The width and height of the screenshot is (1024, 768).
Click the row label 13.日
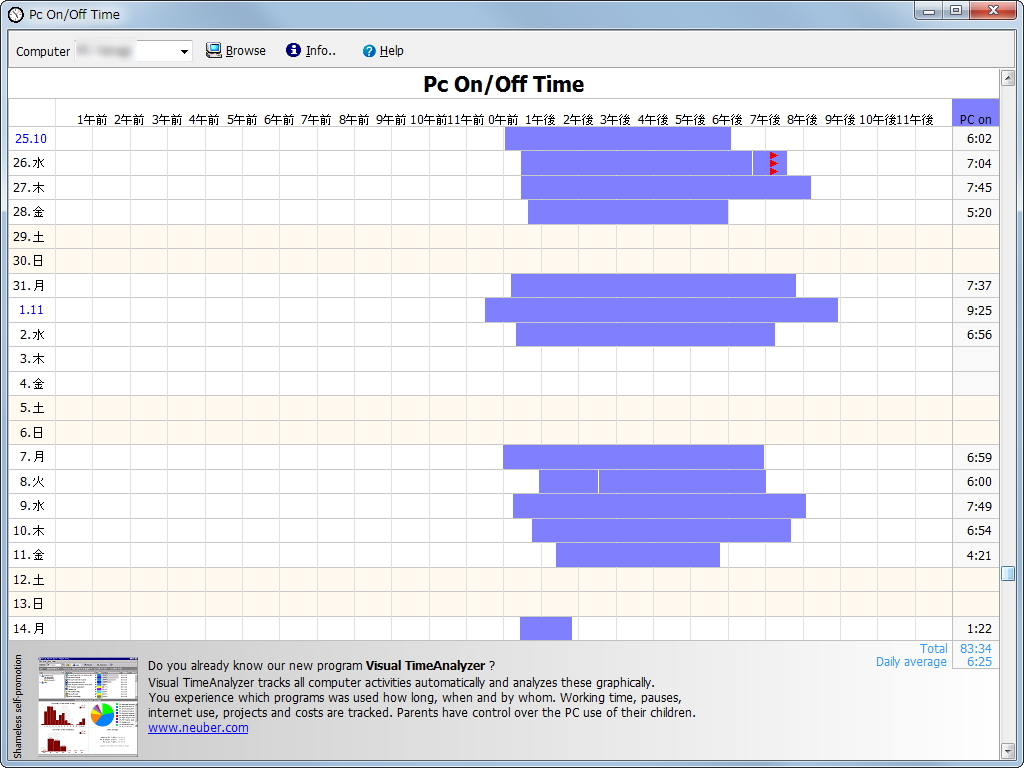[x=29, y=604]
